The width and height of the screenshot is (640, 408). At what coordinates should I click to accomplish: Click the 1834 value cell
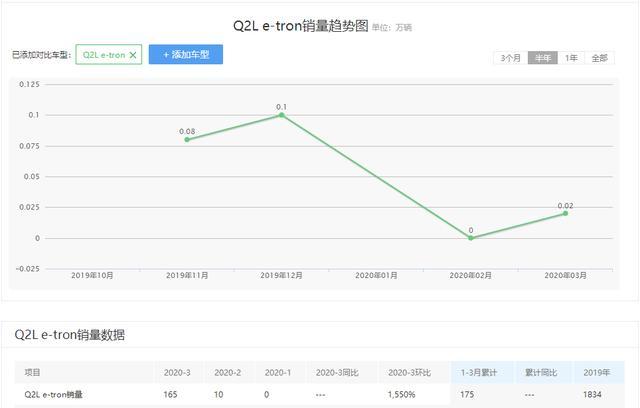tap(592, 395)
